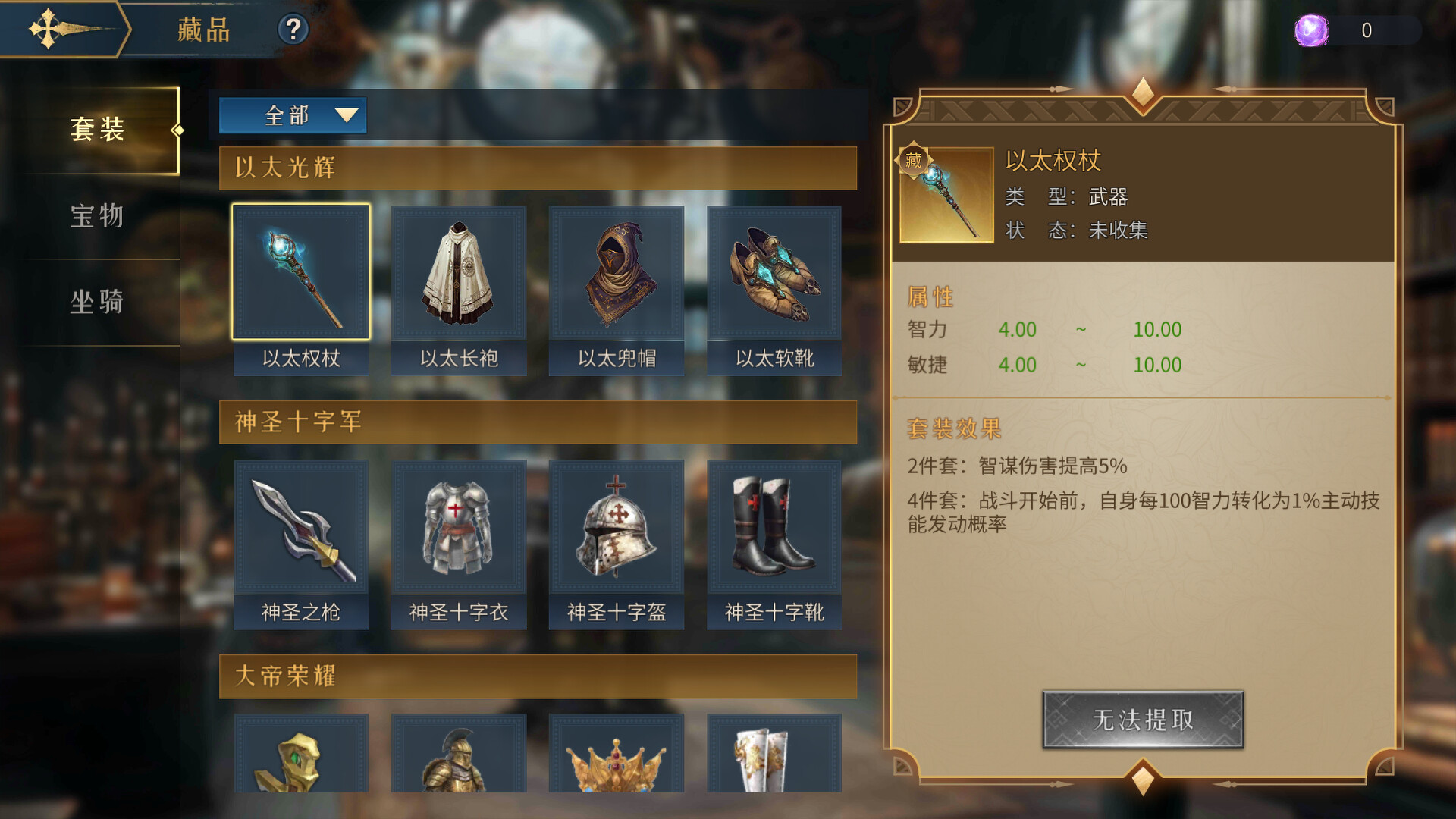Select the 以太长袍 robe item
The width and height of the screenshot is (1456, 819).
[459, 290]
